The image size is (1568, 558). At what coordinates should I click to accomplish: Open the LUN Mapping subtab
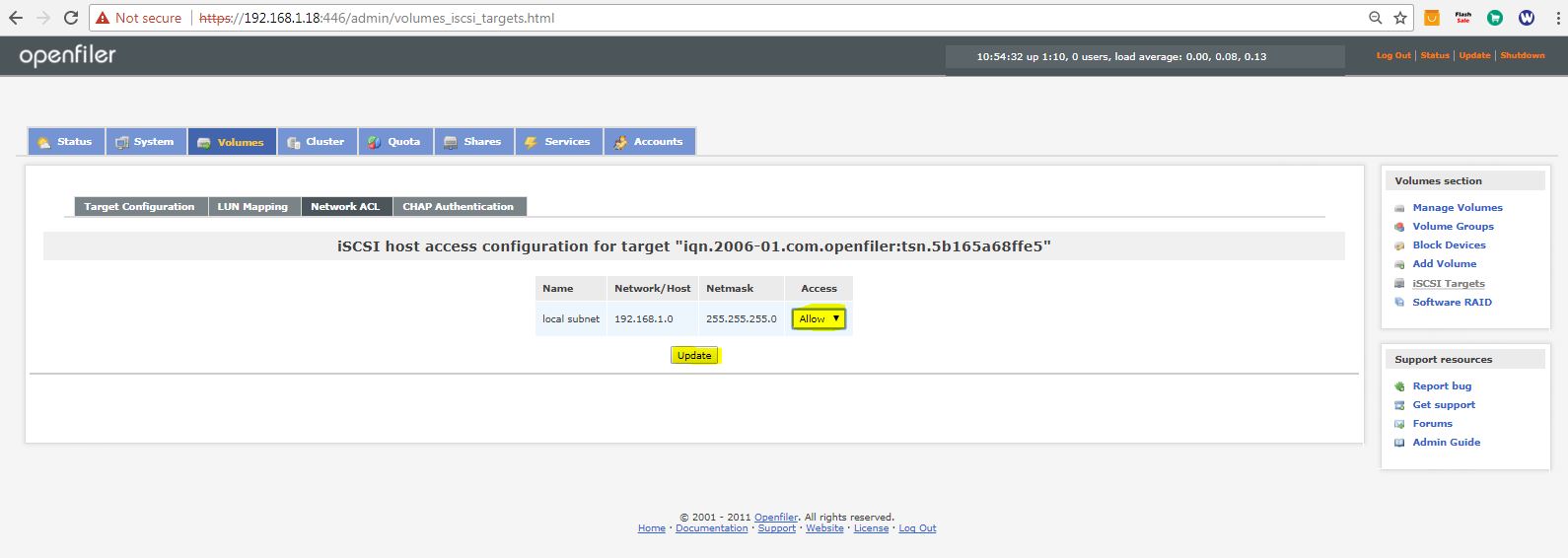tap(252, 207)
